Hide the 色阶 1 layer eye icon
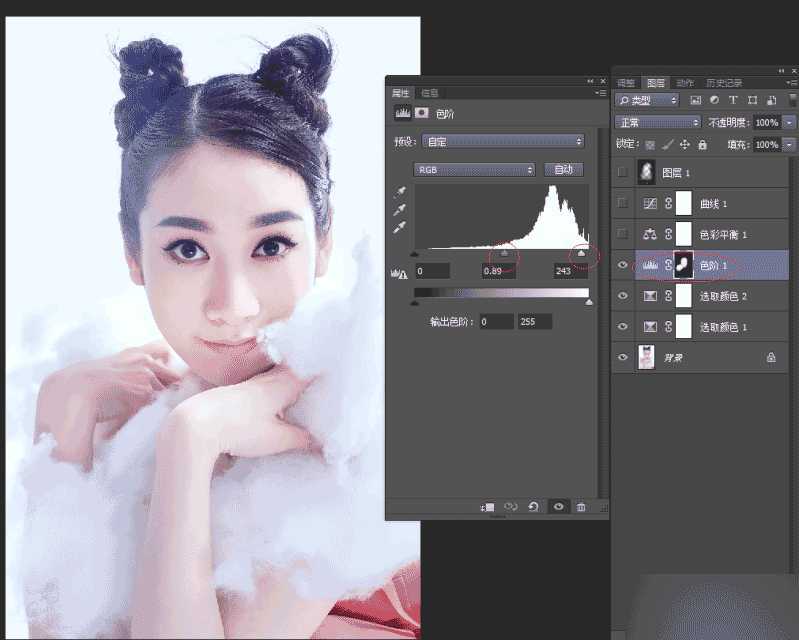The image size is (799, 640). click(622, 265)
